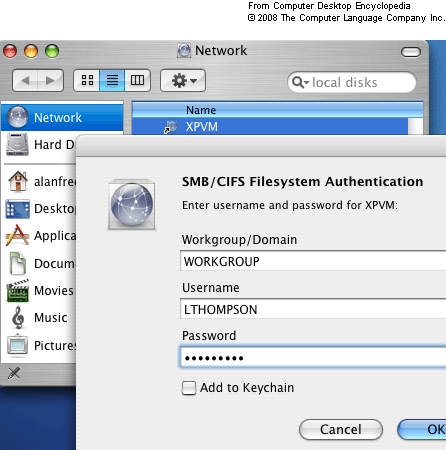Open the Documents sidebar folder
446x450 pixels.
coord(39,263)
